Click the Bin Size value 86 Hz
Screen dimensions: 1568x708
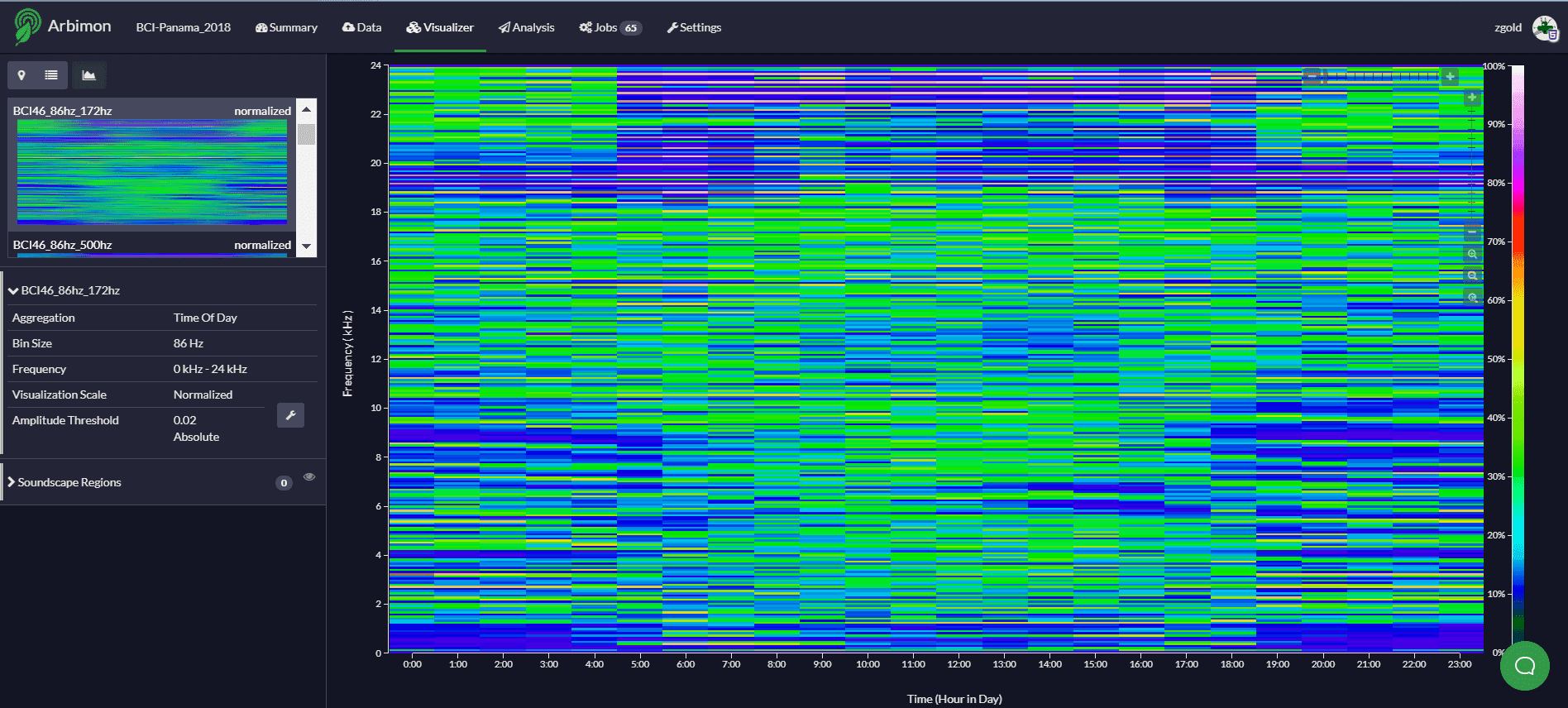coord(189,343)
